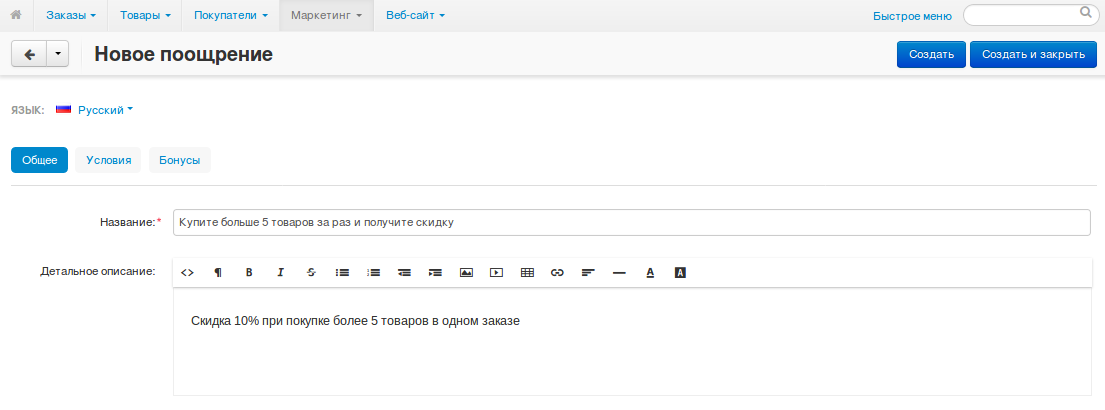Click inside the description text area
This screenshot has width=1105, height=410.
coord(631,341)
